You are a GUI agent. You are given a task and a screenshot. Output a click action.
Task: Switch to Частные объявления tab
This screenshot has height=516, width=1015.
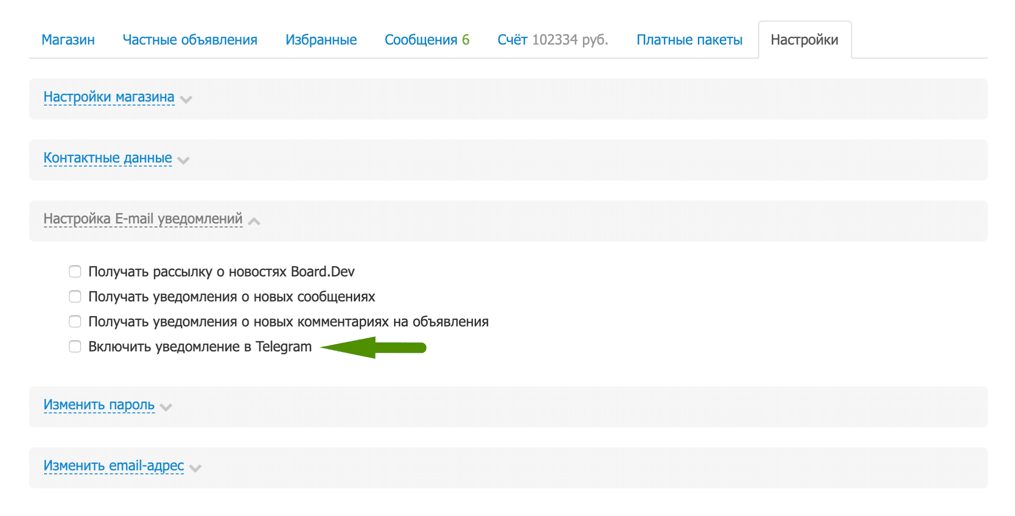tap(190, 39)
